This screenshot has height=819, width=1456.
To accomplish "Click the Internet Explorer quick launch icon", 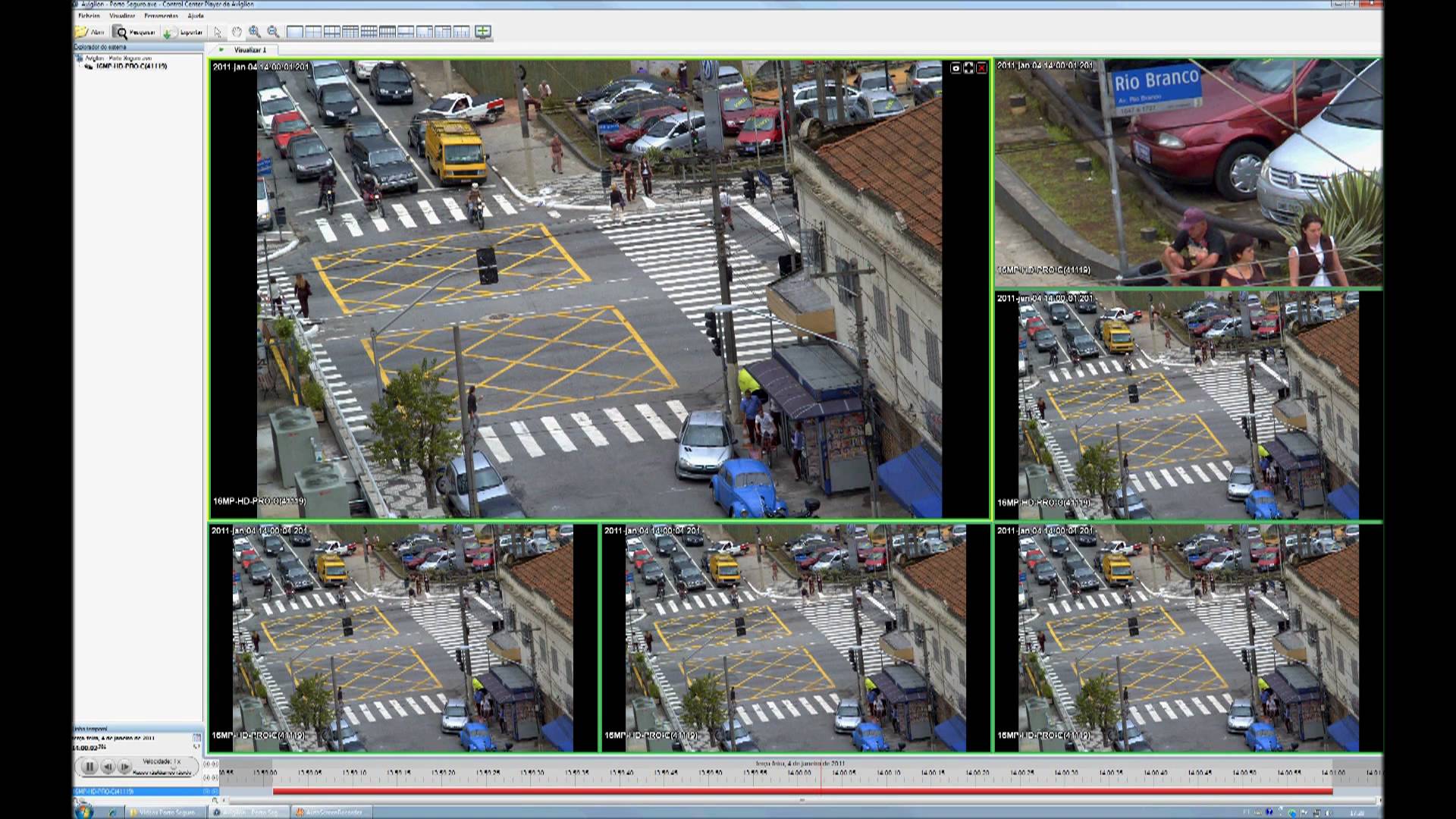I will pyautogui.click(x=112, y=812).
